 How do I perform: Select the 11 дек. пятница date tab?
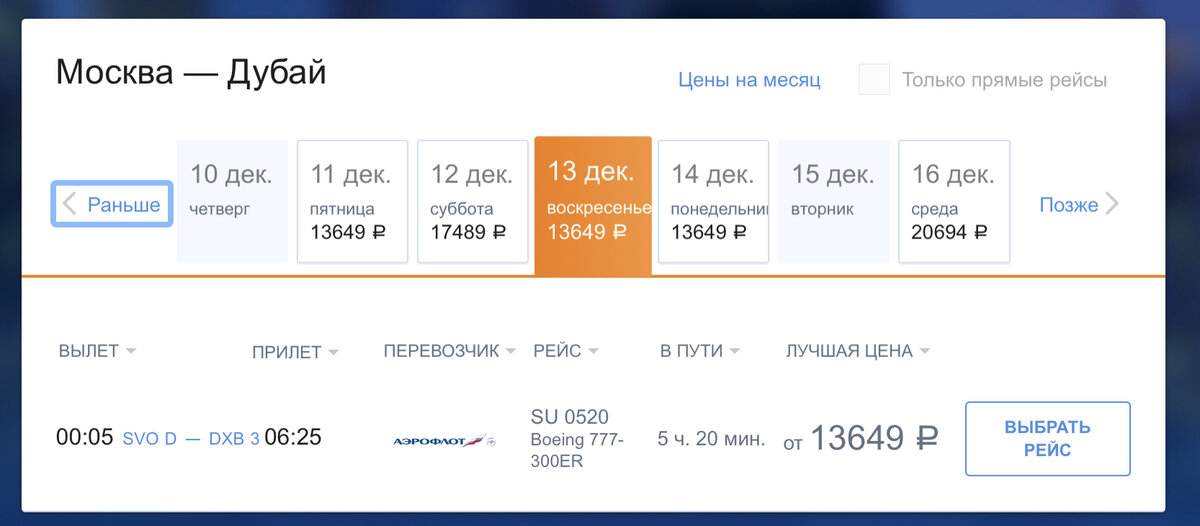point(352,201)
